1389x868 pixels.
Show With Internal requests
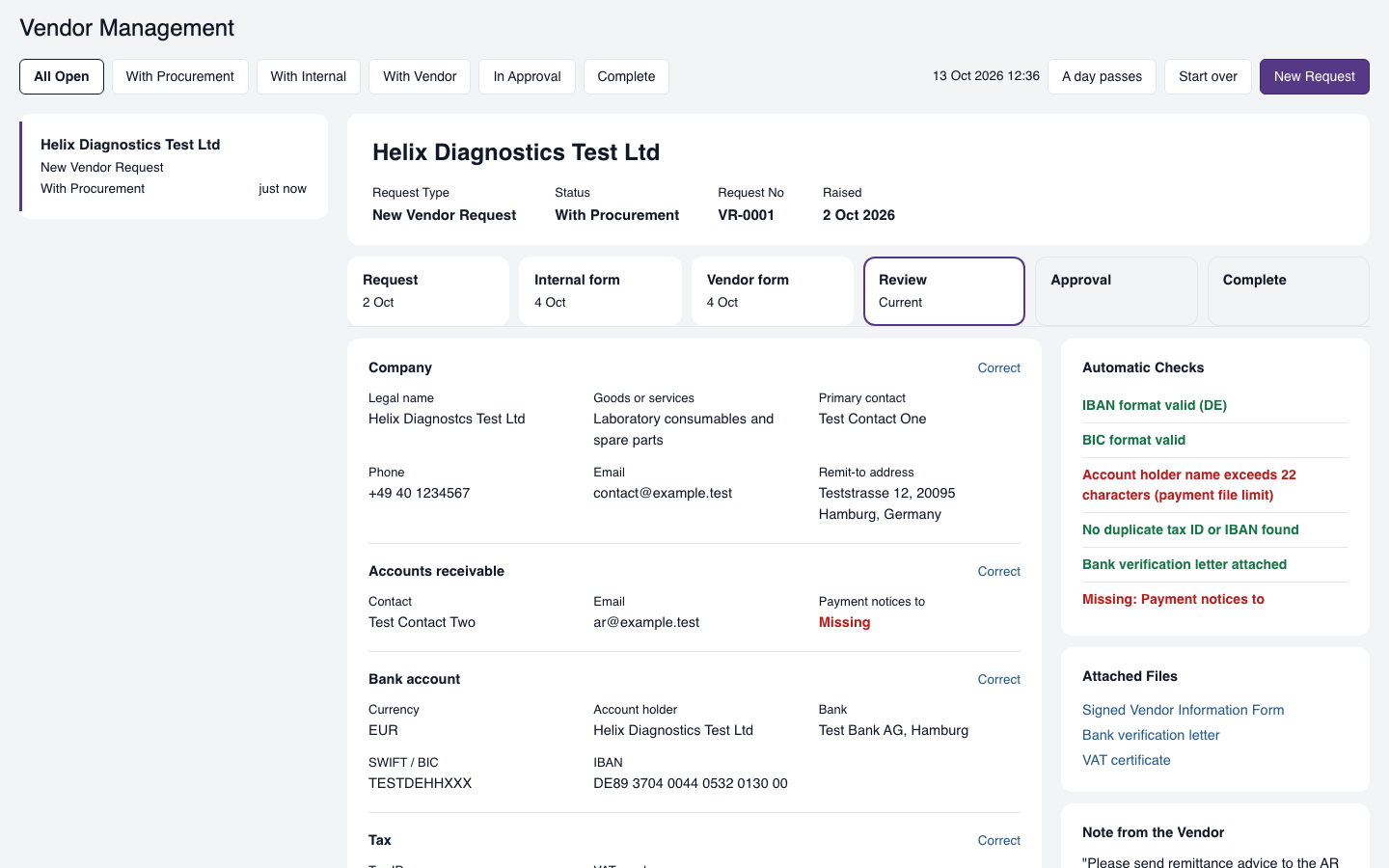[309, 76]
